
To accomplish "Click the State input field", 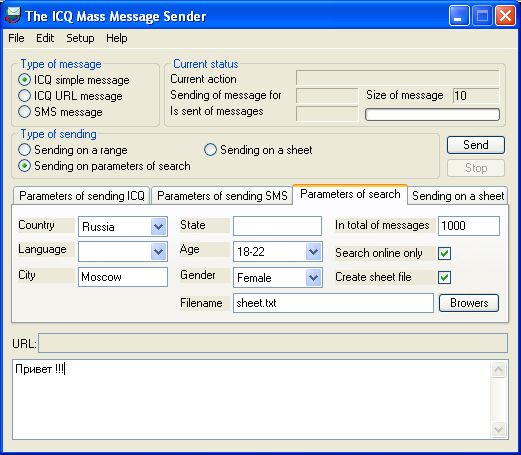I will coord(277,226).
